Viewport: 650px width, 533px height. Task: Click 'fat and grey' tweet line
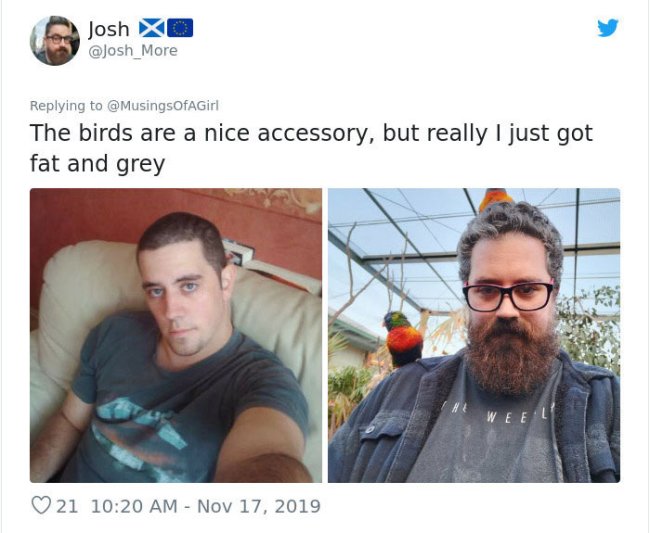(x=97, y=163)
